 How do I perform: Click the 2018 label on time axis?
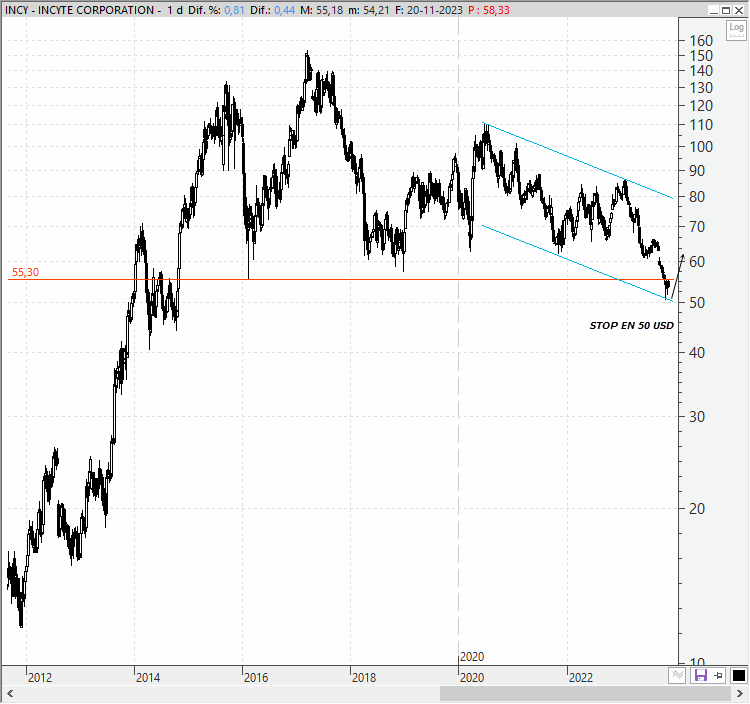364,678
